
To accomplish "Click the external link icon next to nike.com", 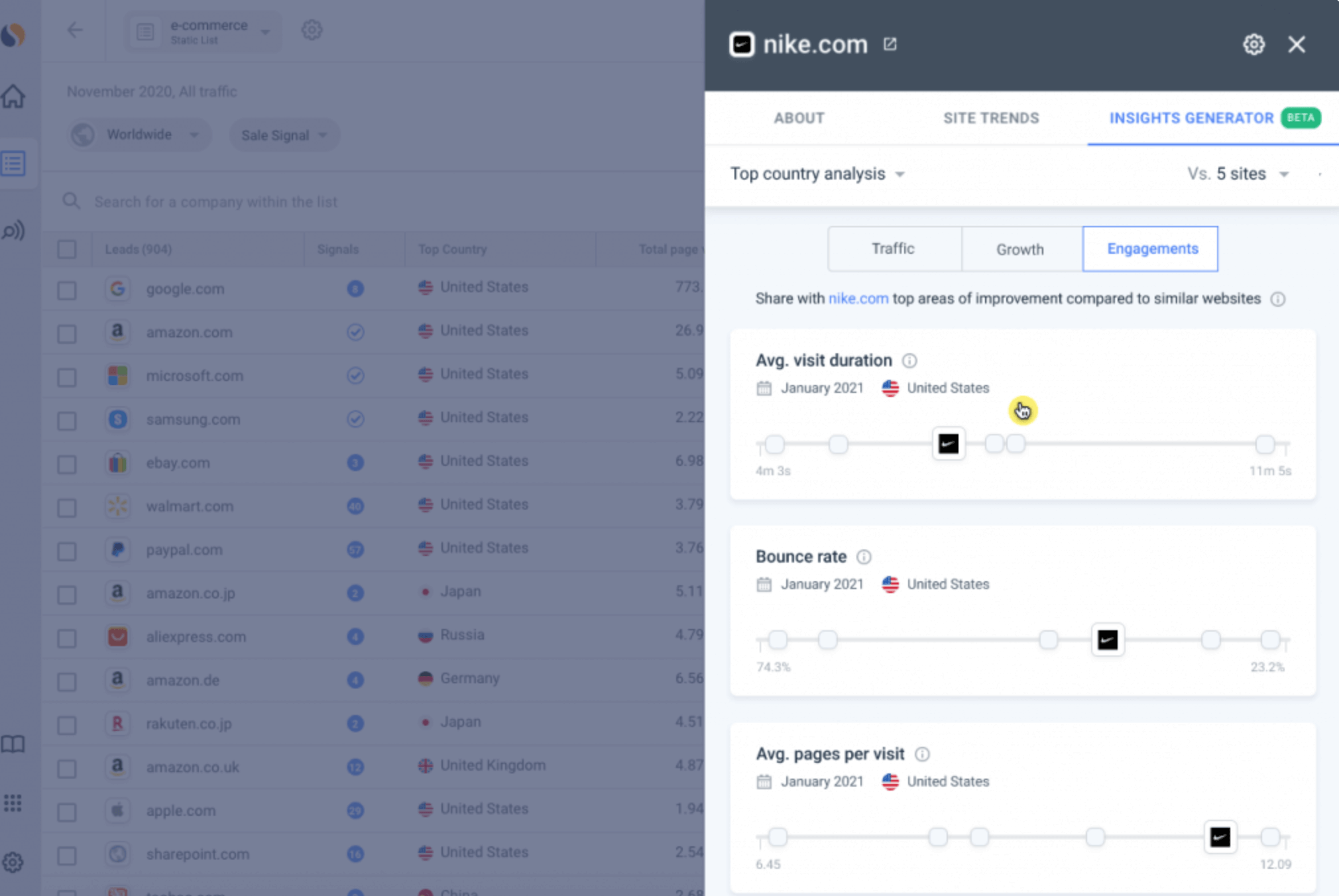I will [x=890, y=44].
